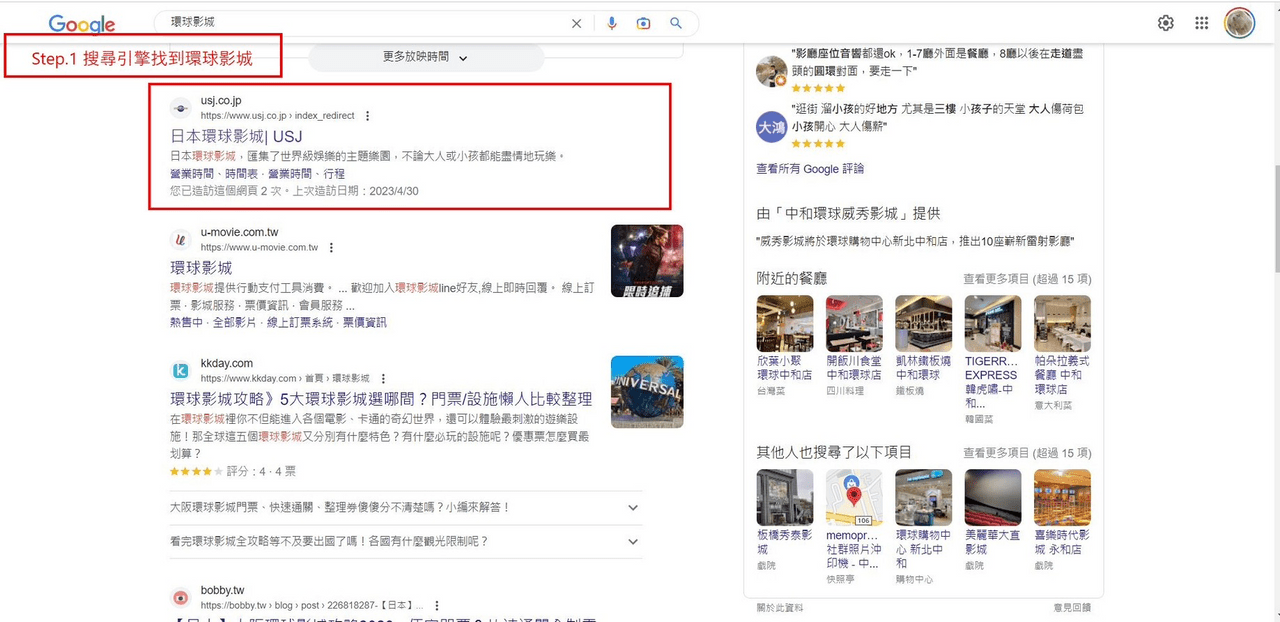Open the 帕朵拉義式餐廳 restaurant card
This screenshot has height=622, width=1280.
1062,352
